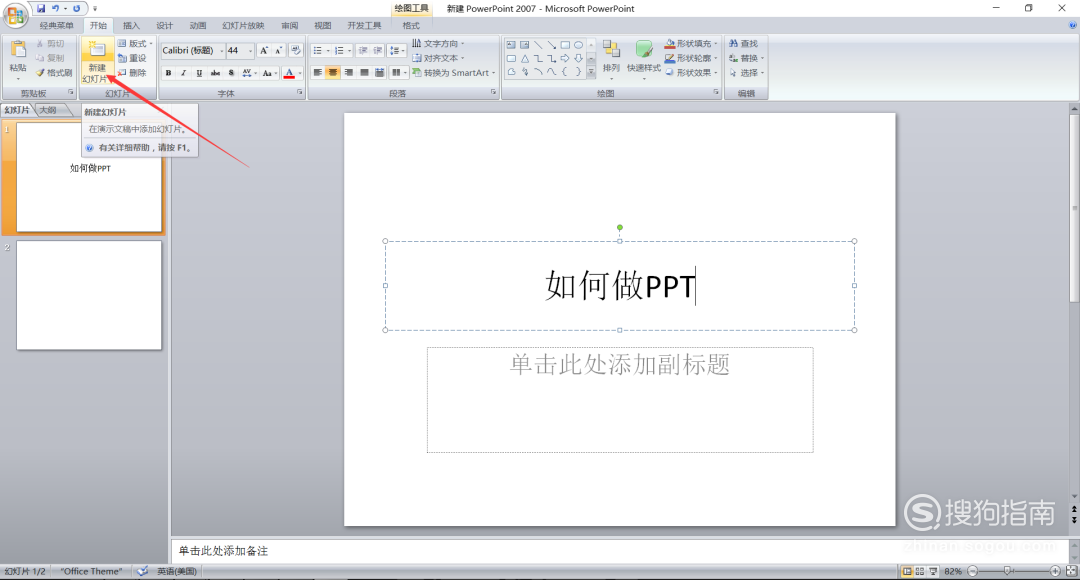Increase list indent level

click(377, 50)
